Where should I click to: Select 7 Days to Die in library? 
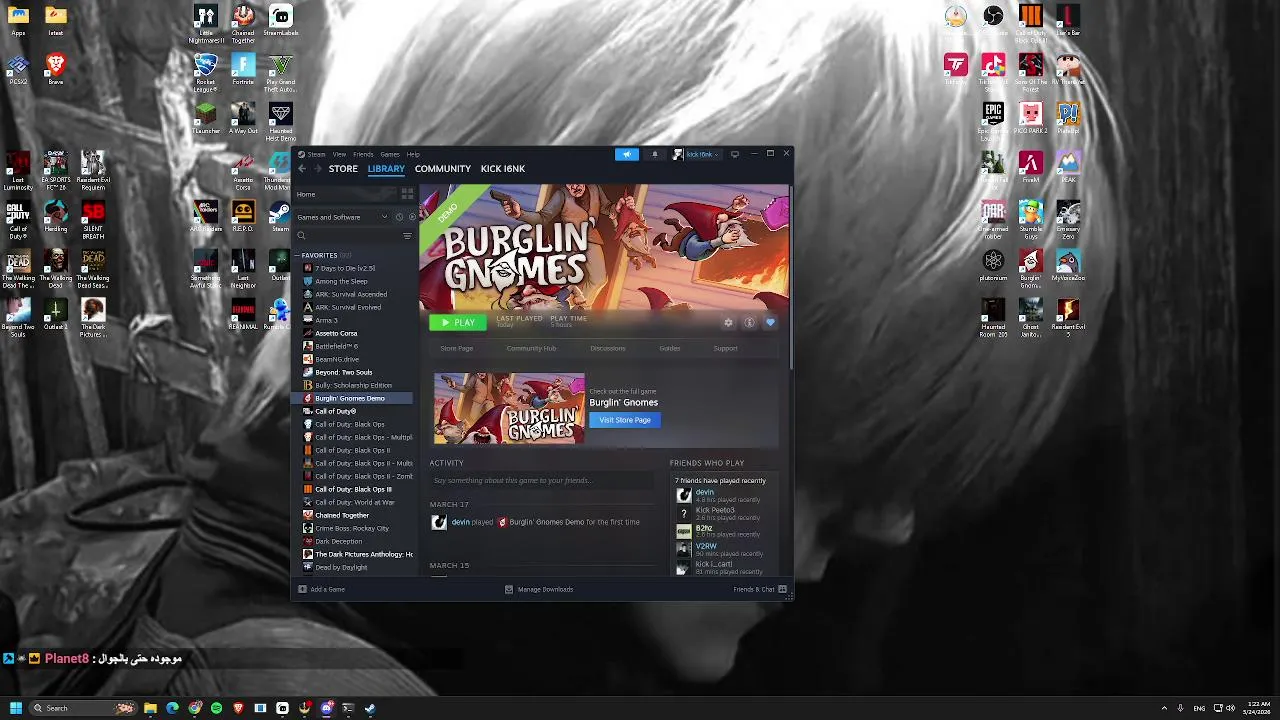tap(345, 268)
